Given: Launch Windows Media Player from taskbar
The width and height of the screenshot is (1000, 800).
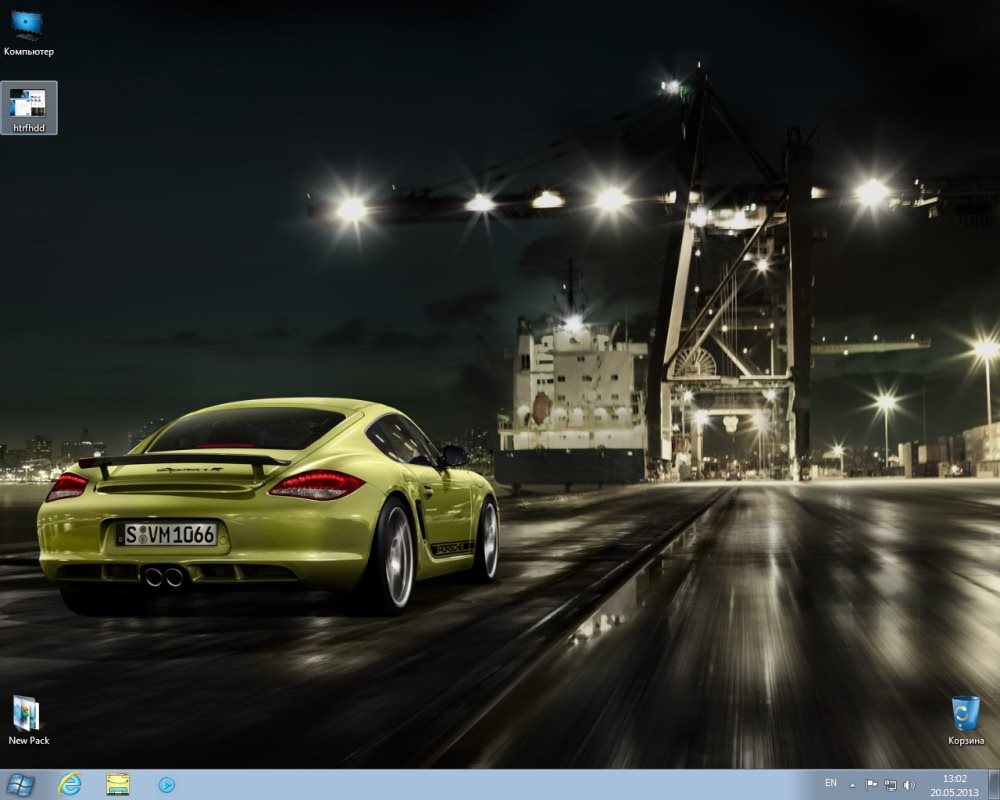Looking at the screenshot, I should pyautogui.click(x=167, y=785).
